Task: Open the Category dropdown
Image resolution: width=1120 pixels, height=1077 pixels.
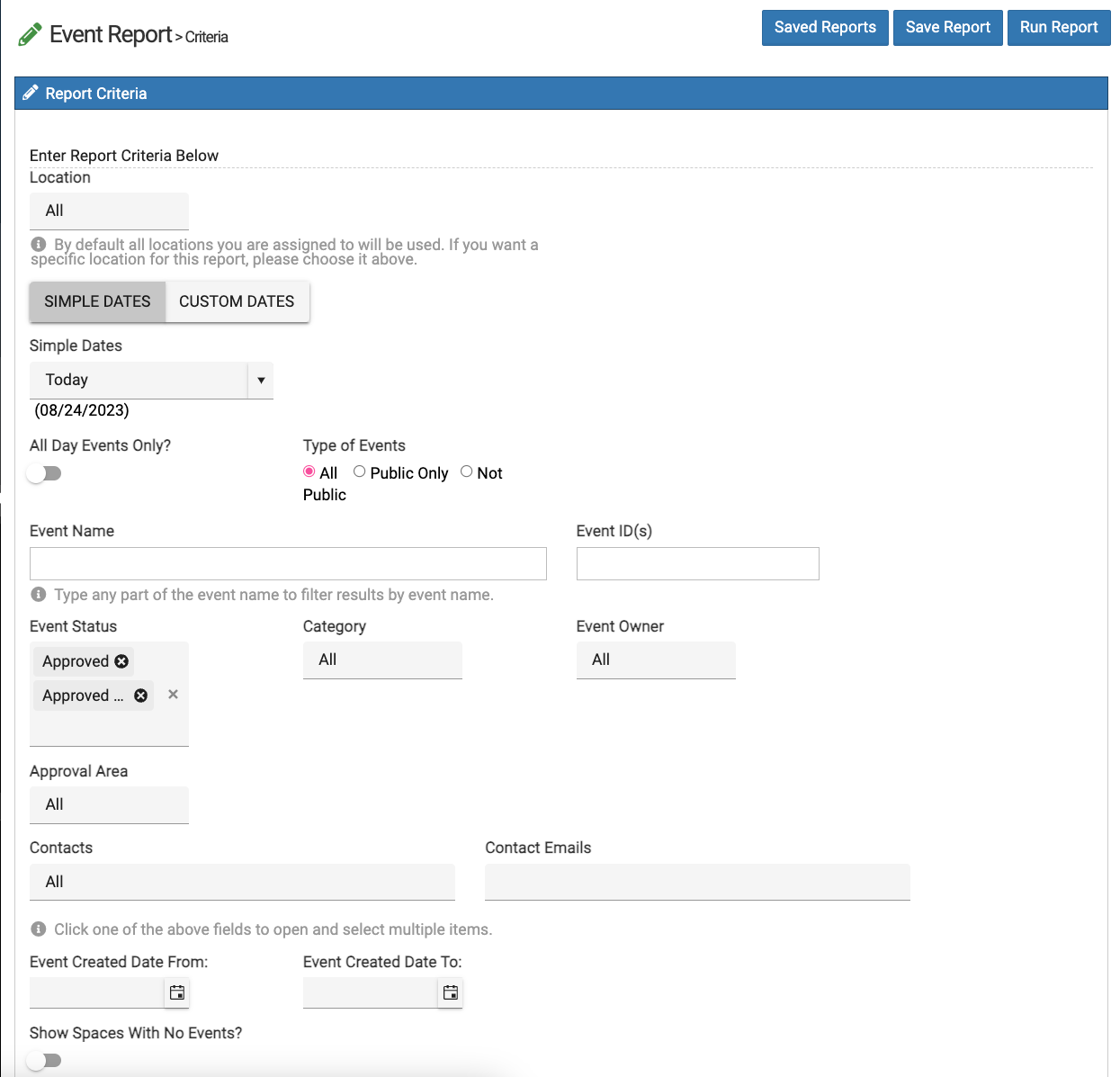Action: pyautogui.click(x=382, y=660)
